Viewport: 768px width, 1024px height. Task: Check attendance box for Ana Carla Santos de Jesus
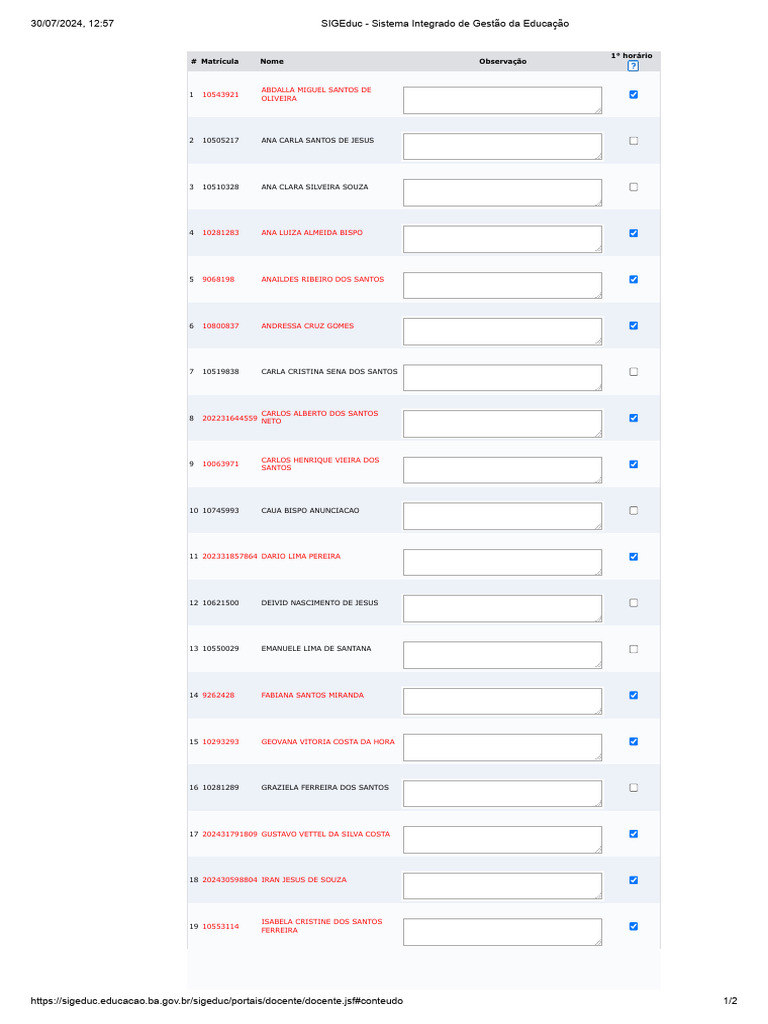click(x=633, y=141)
